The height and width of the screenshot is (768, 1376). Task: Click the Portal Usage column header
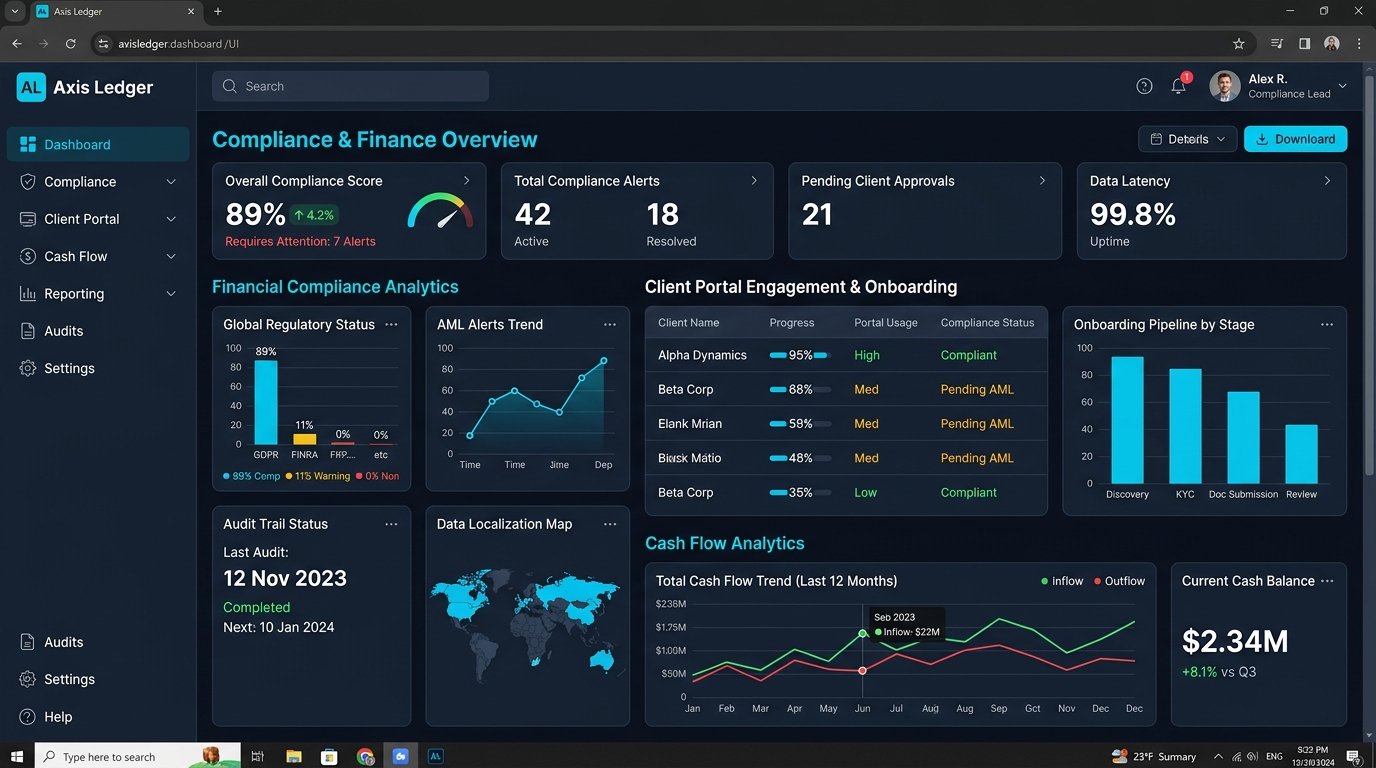pyautogui.click(x=886, y=323)
